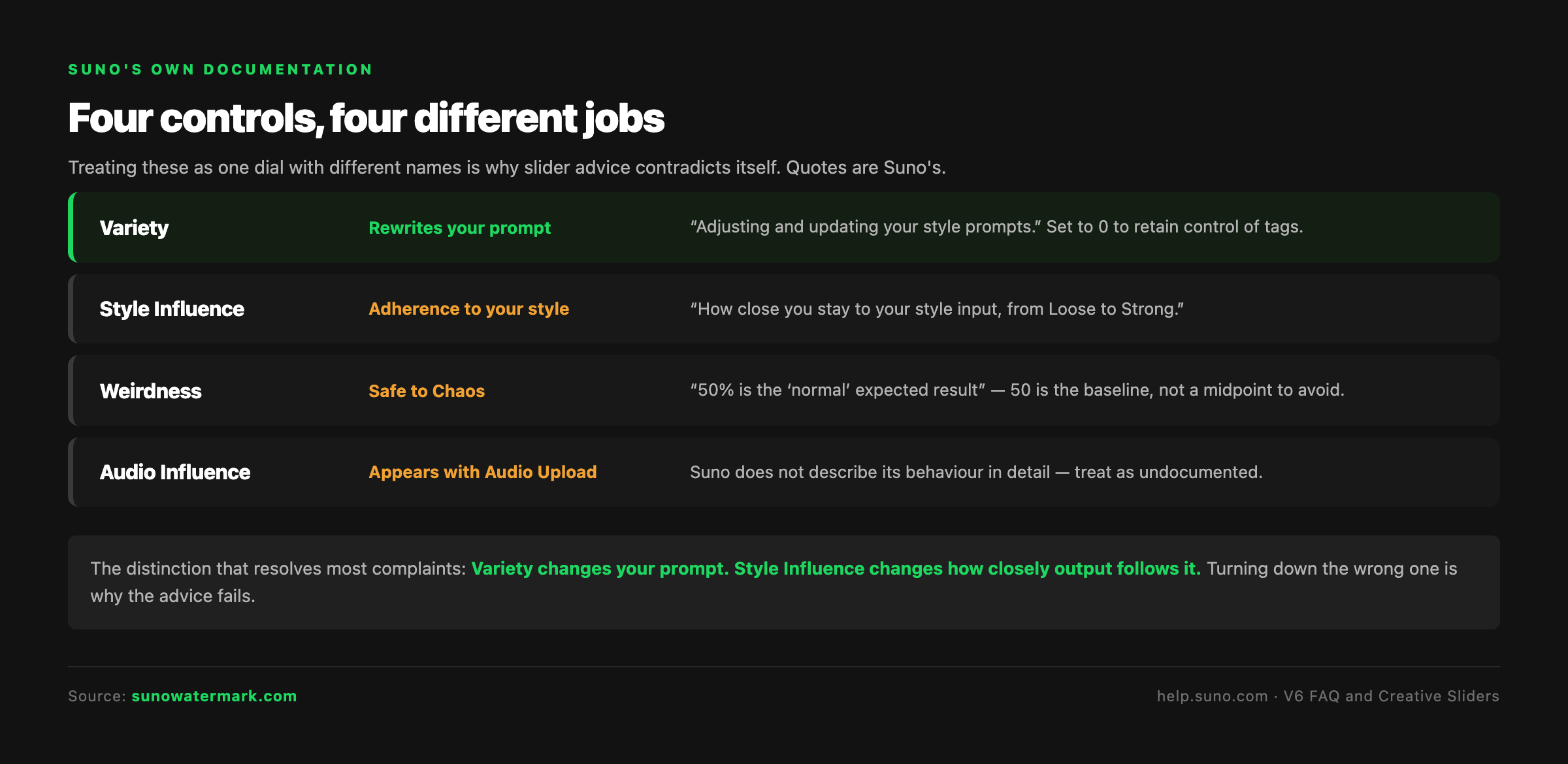Image resolution: width=1568 pixels, height=764 pixels.
Task: Select the Style Influence row title
Action: [x=172, y=309]
